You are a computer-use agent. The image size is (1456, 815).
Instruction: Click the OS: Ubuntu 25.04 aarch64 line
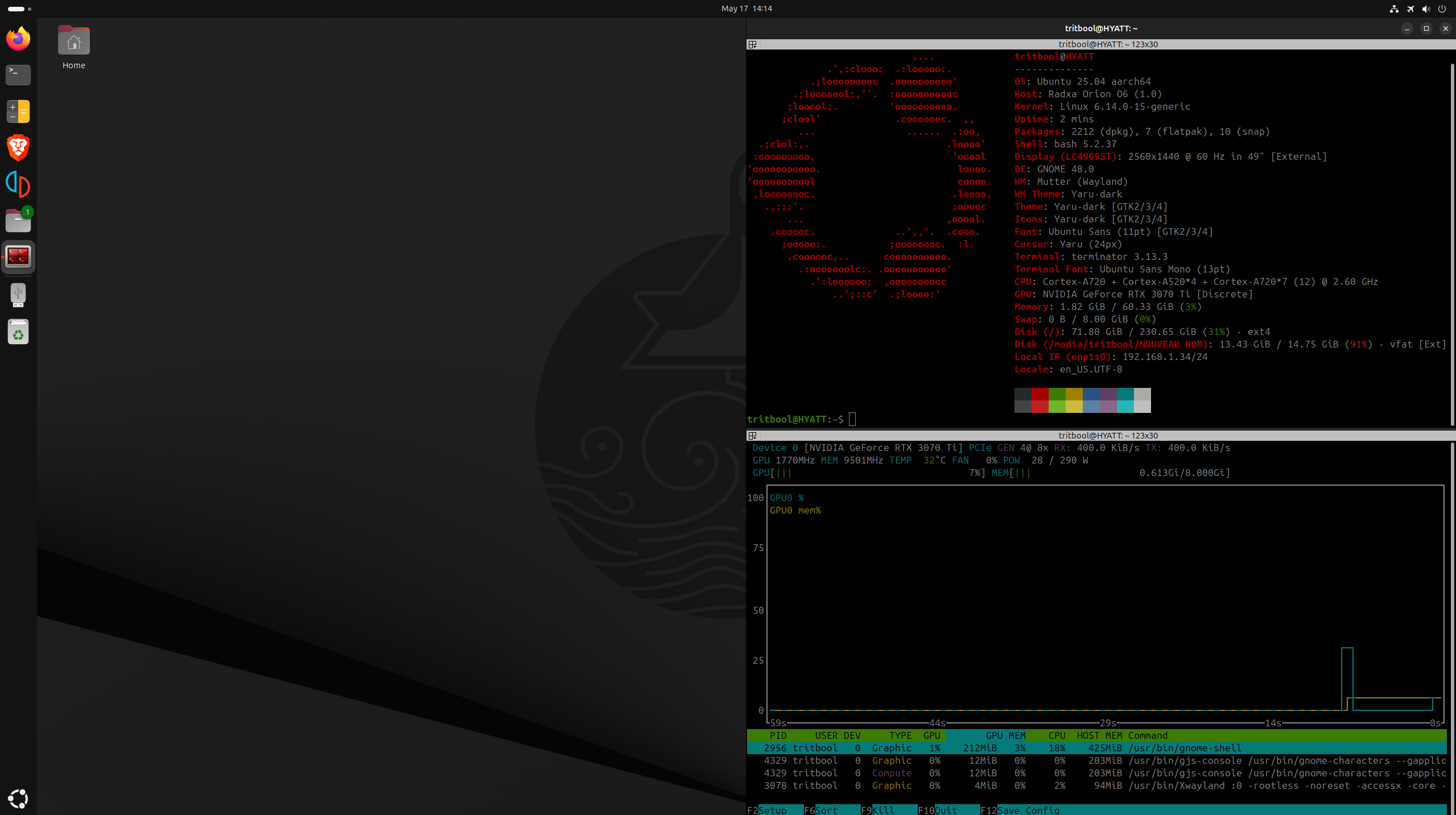tap(1082, 81)
